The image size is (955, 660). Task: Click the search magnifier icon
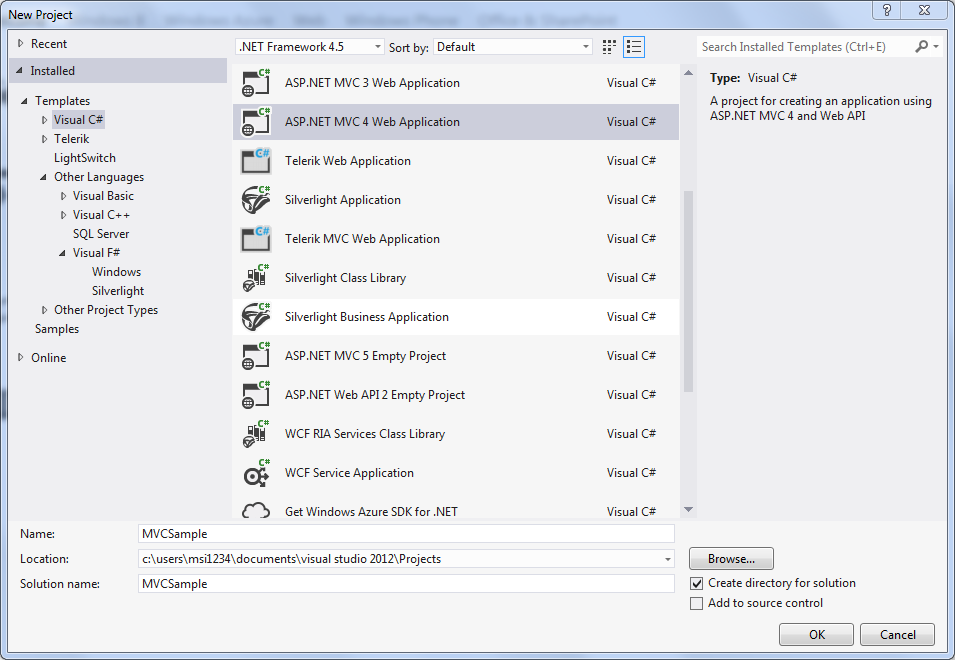(921, 46)
